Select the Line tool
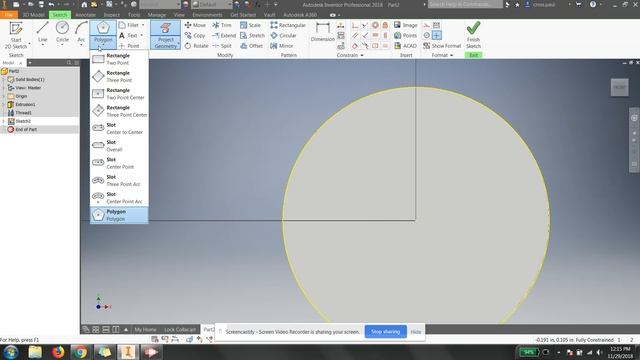 tap(42, 33)
